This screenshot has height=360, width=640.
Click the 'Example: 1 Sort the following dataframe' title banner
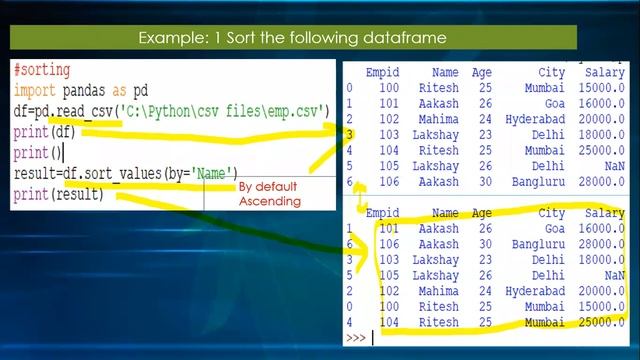[x=293, y=38]
